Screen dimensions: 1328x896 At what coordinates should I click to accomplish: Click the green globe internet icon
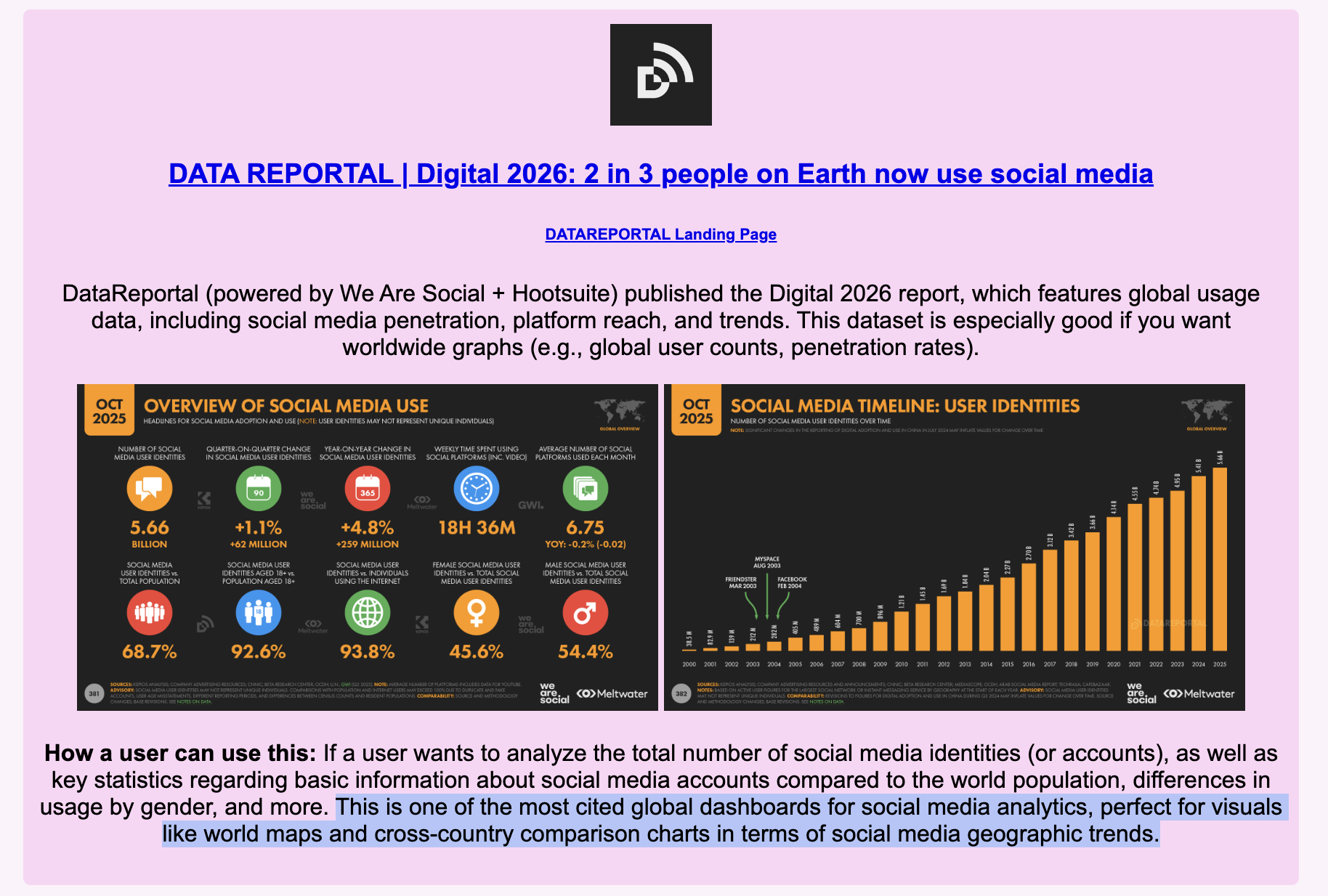tap(368, 613)
